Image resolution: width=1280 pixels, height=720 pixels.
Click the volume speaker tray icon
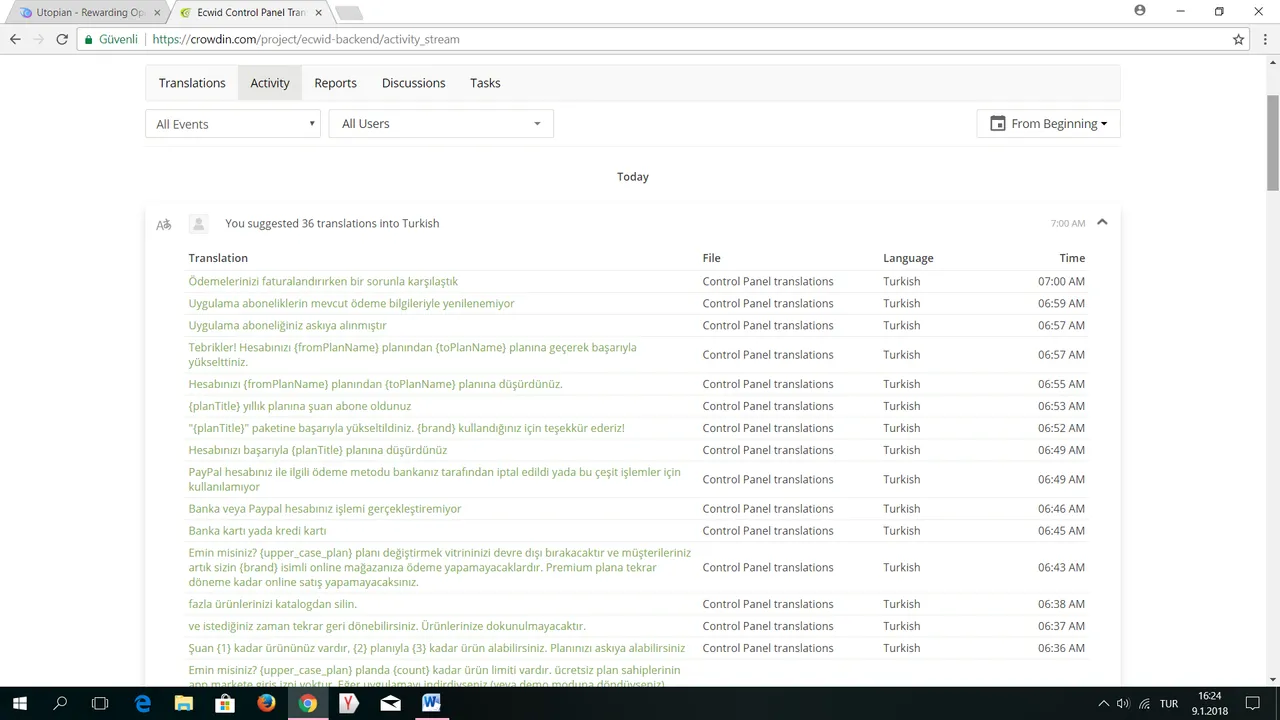pos(1123,704)
